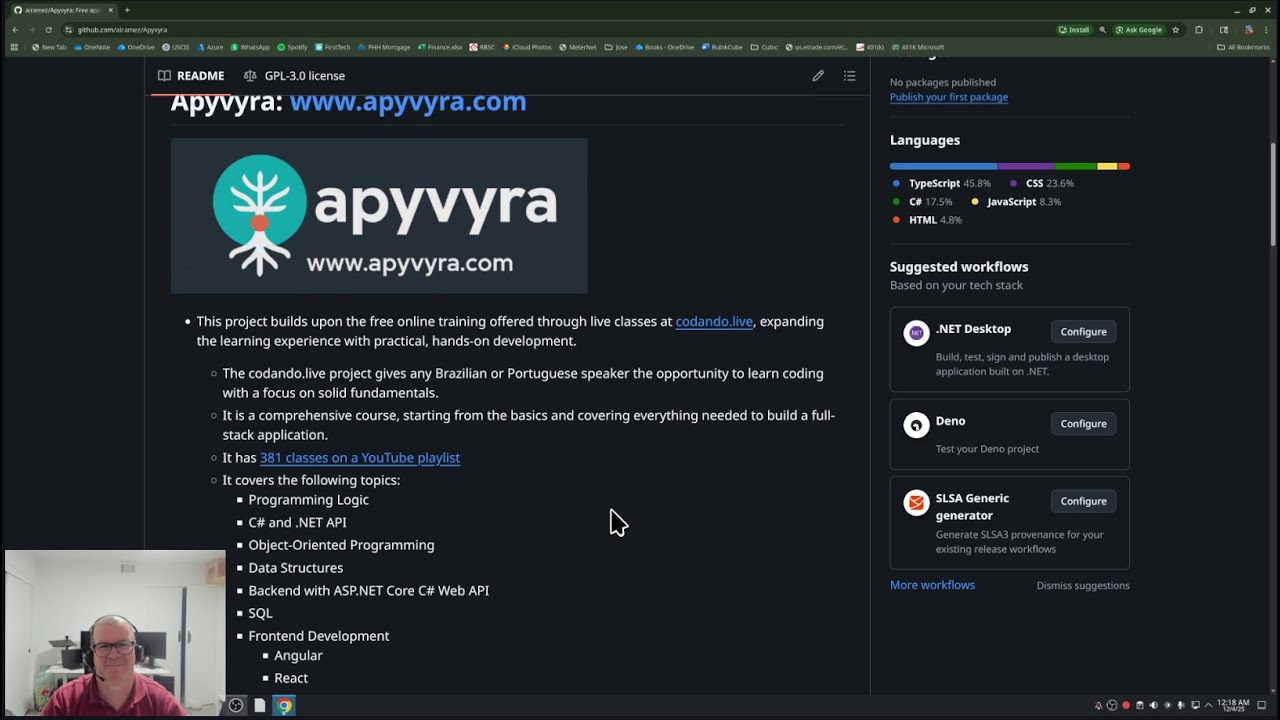This screenshot has width=1280, height=720.
Task: Open the www.apyvyra.com heading link
Action: pos(408,102)
